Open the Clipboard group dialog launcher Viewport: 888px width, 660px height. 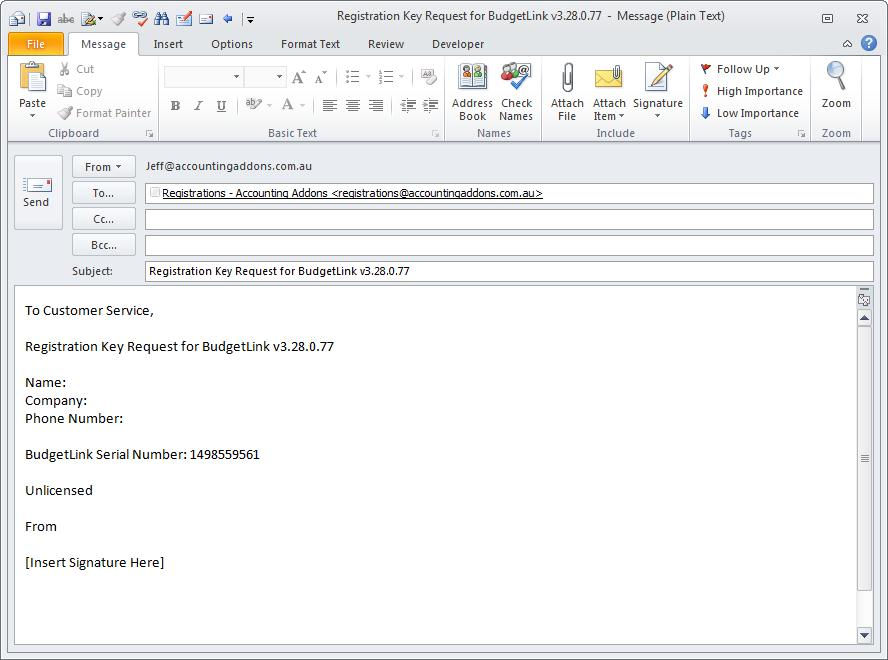[x=150, y=134]
